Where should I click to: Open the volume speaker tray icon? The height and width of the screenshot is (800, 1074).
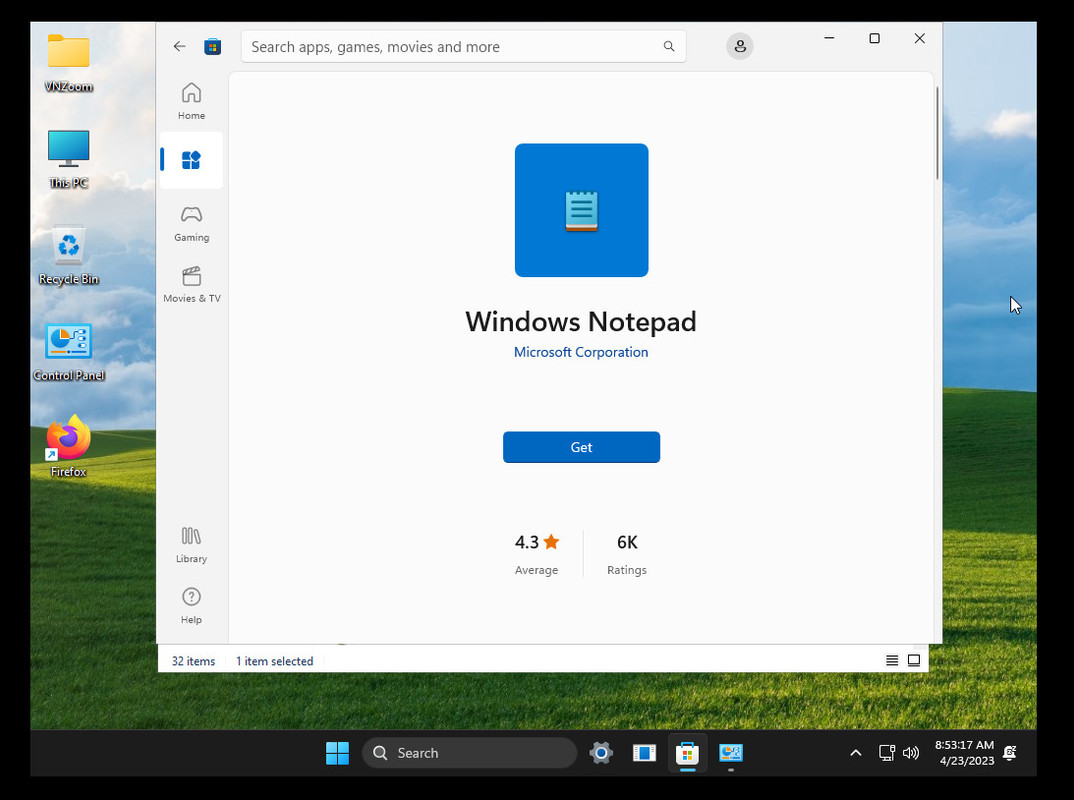coord(910,753)
